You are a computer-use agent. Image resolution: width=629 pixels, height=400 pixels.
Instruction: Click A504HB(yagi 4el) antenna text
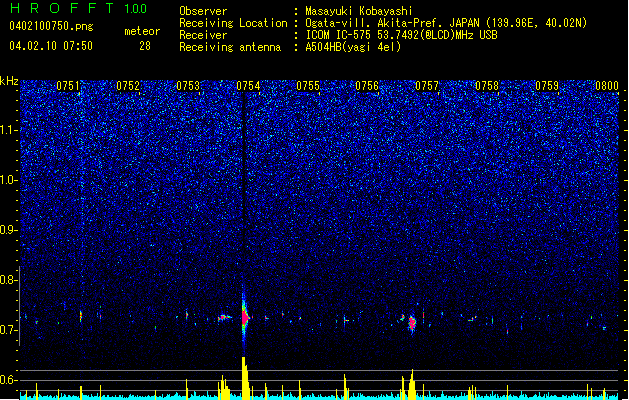[x=353, y=47]
